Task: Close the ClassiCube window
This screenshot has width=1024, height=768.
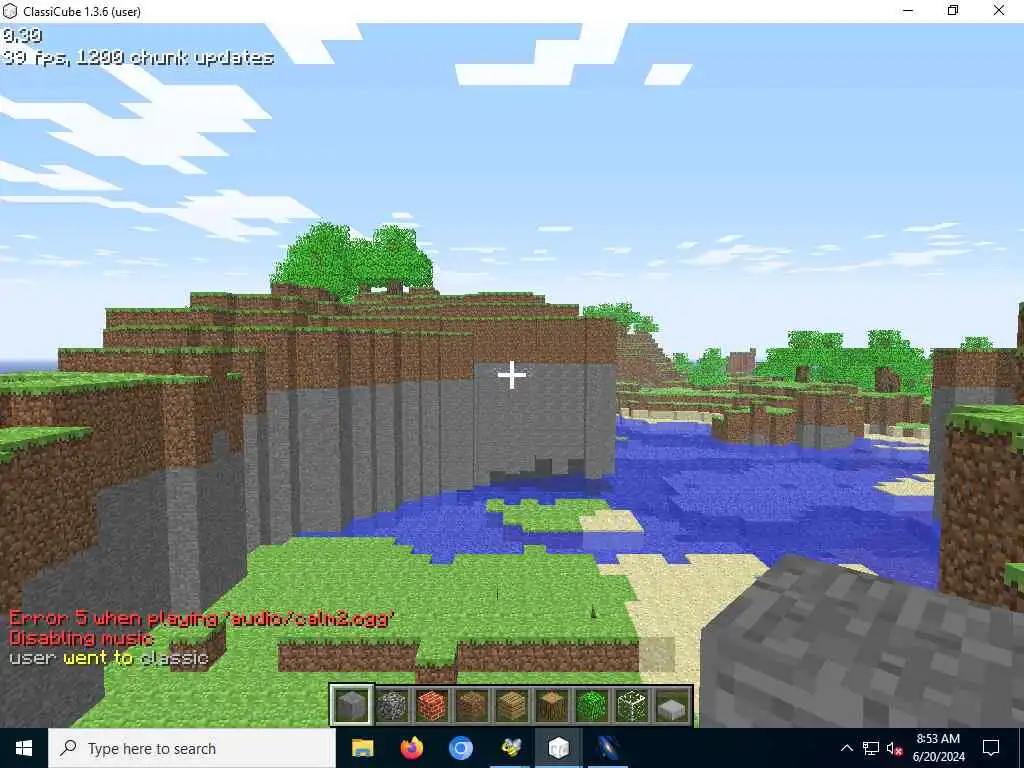Action: [x=999, y=10]
